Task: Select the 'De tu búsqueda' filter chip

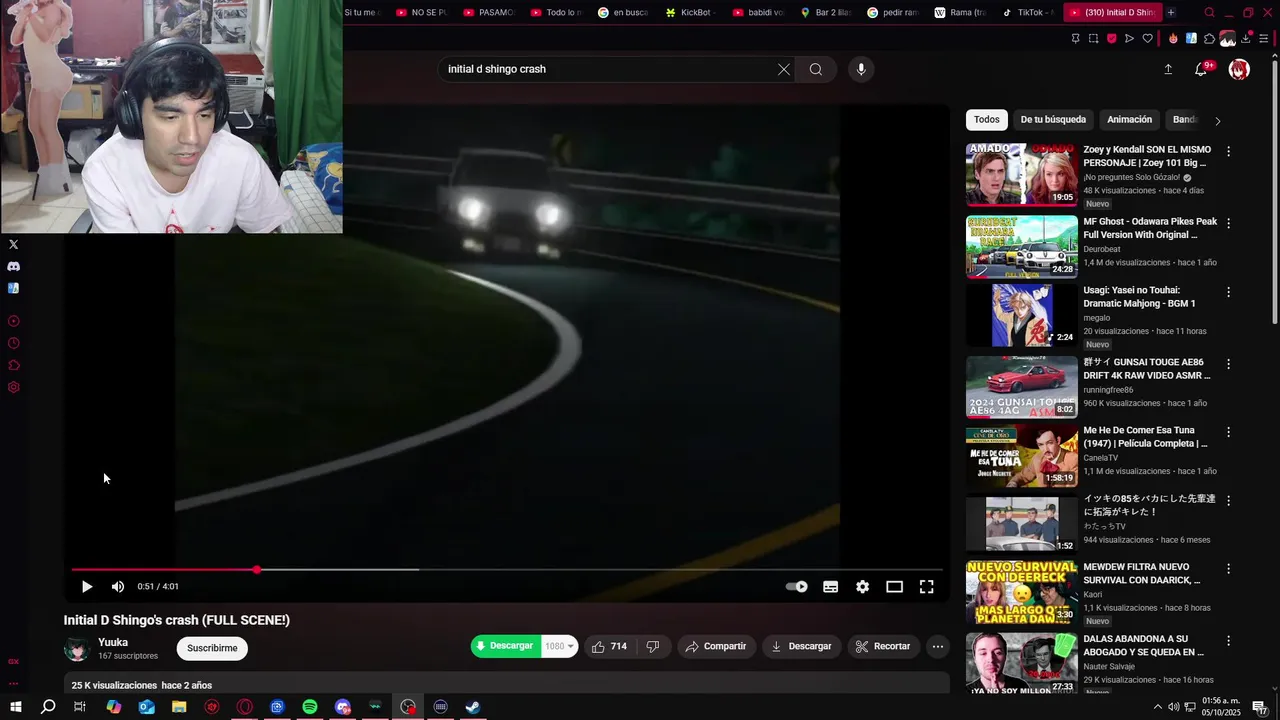Action: (x=1053, y=120)
